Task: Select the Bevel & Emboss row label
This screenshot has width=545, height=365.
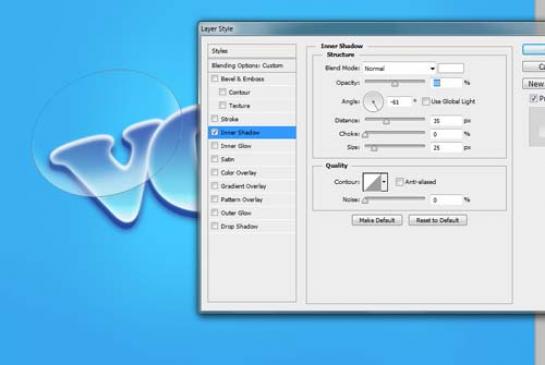Action: coord(242,79)
